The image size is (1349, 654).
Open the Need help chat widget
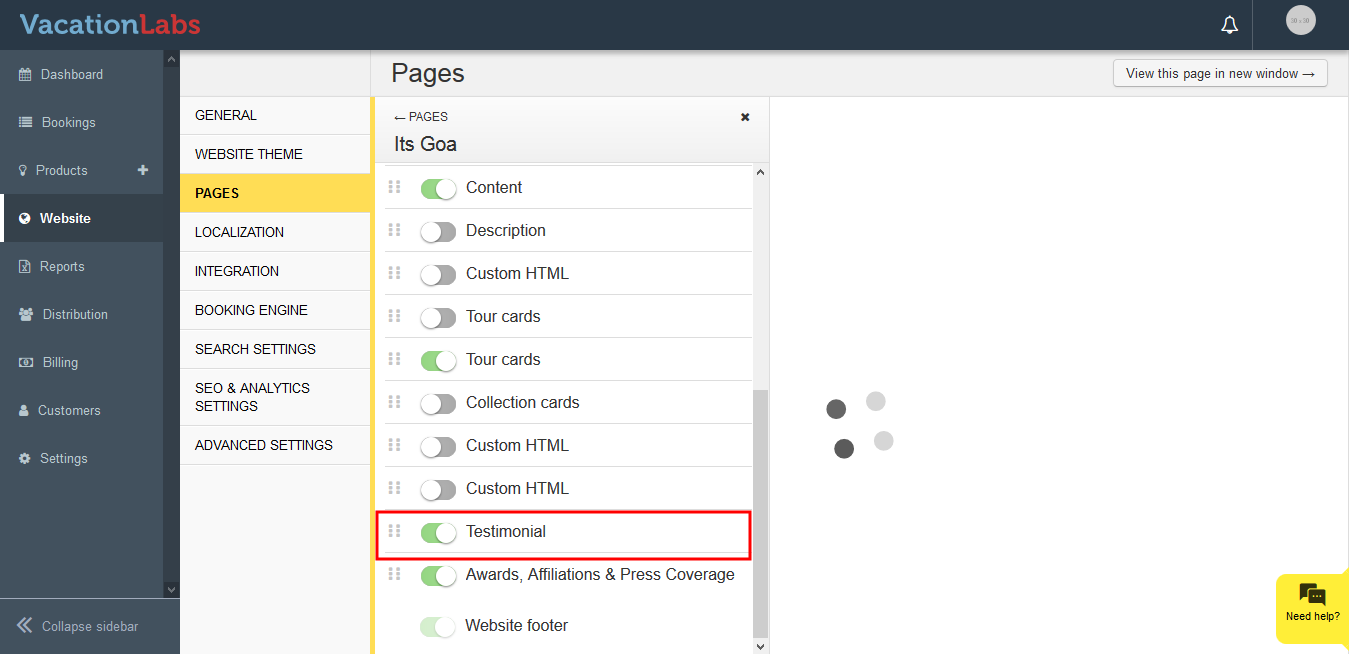1312,602
